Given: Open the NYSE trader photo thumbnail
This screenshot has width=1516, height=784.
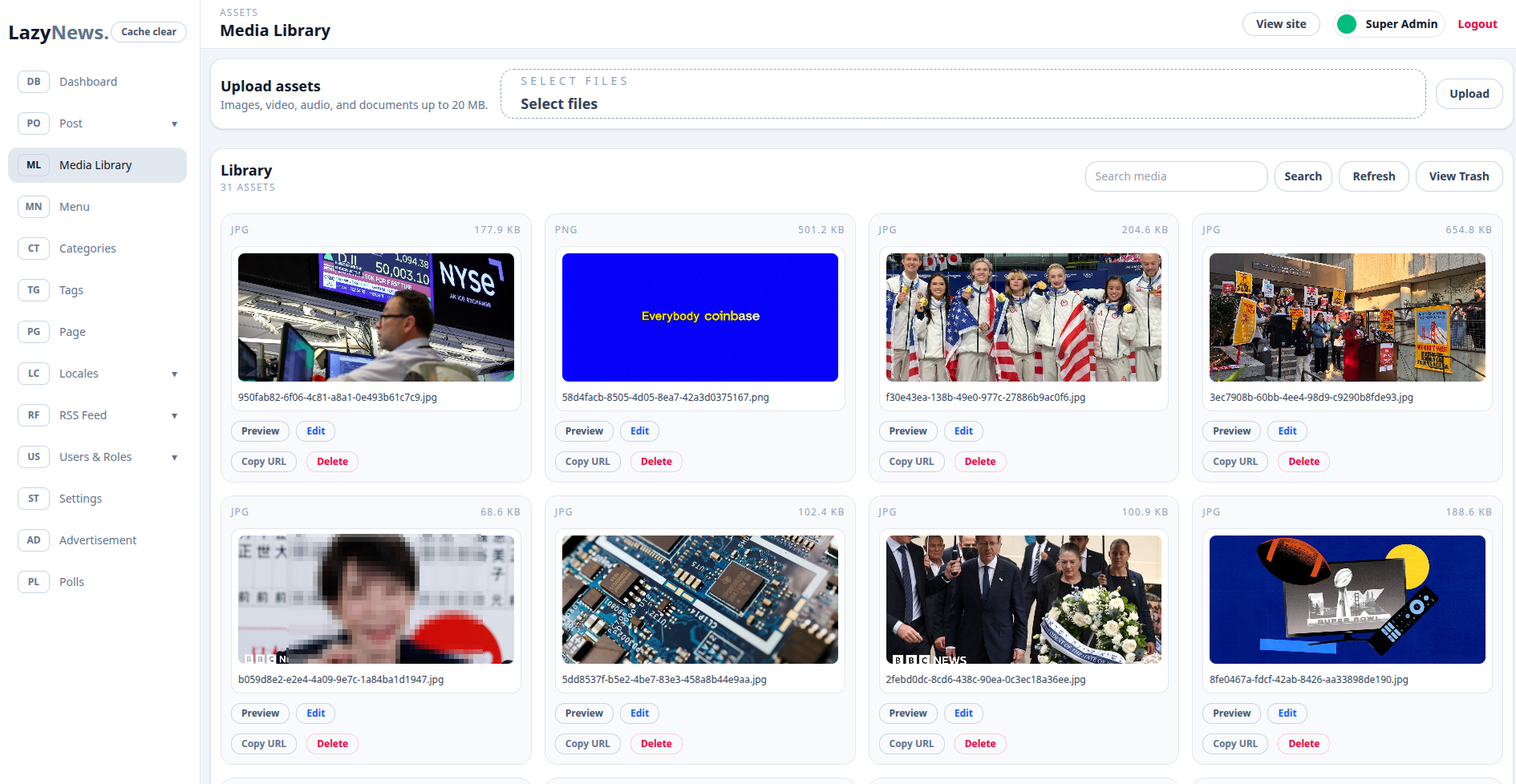Looking at the screenshot, I should tap(376, 317).
